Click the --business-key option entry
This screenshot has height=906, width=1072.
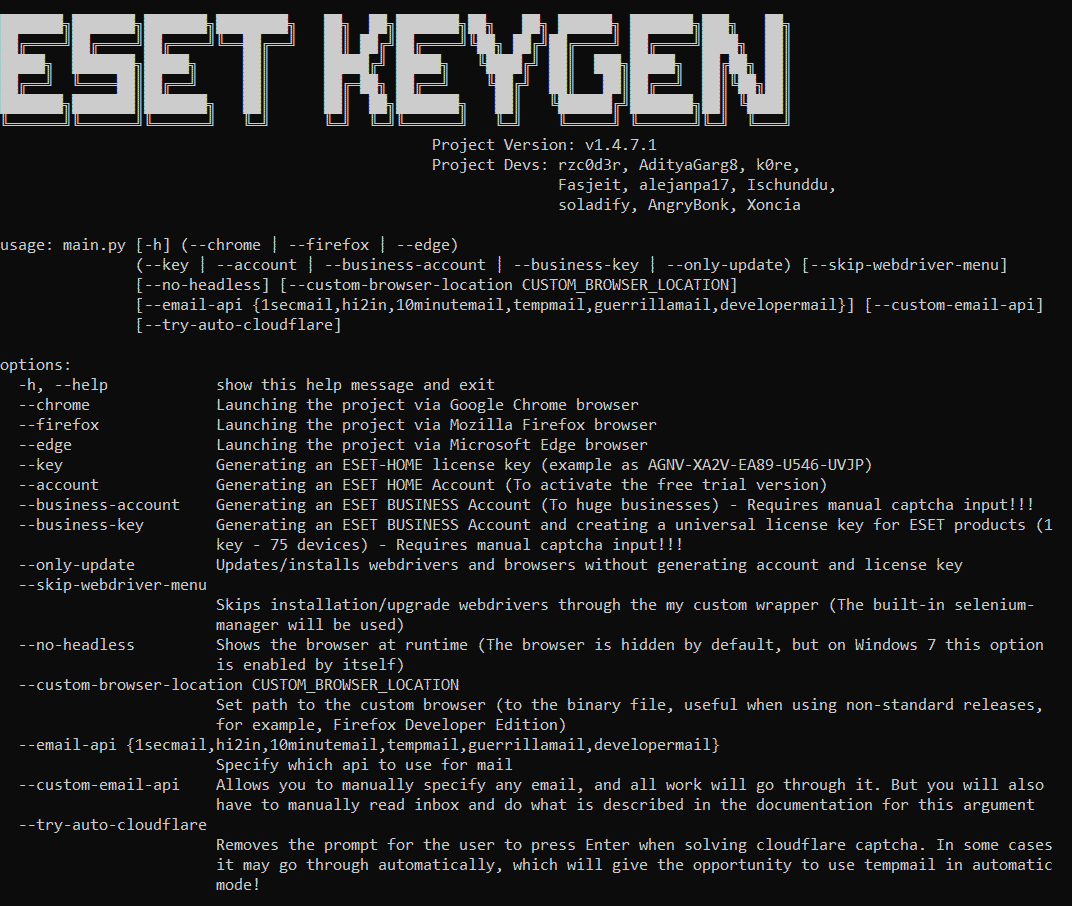(x=81, y=525)
